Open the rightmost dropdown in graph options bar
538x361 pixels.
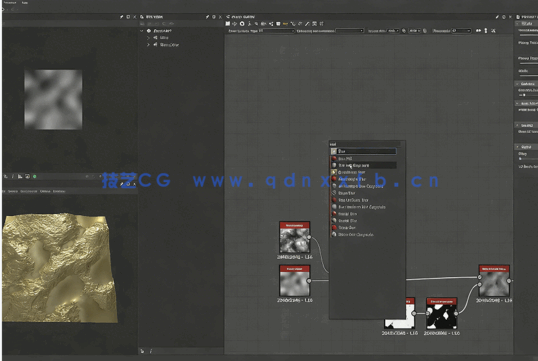coord(462,31)
